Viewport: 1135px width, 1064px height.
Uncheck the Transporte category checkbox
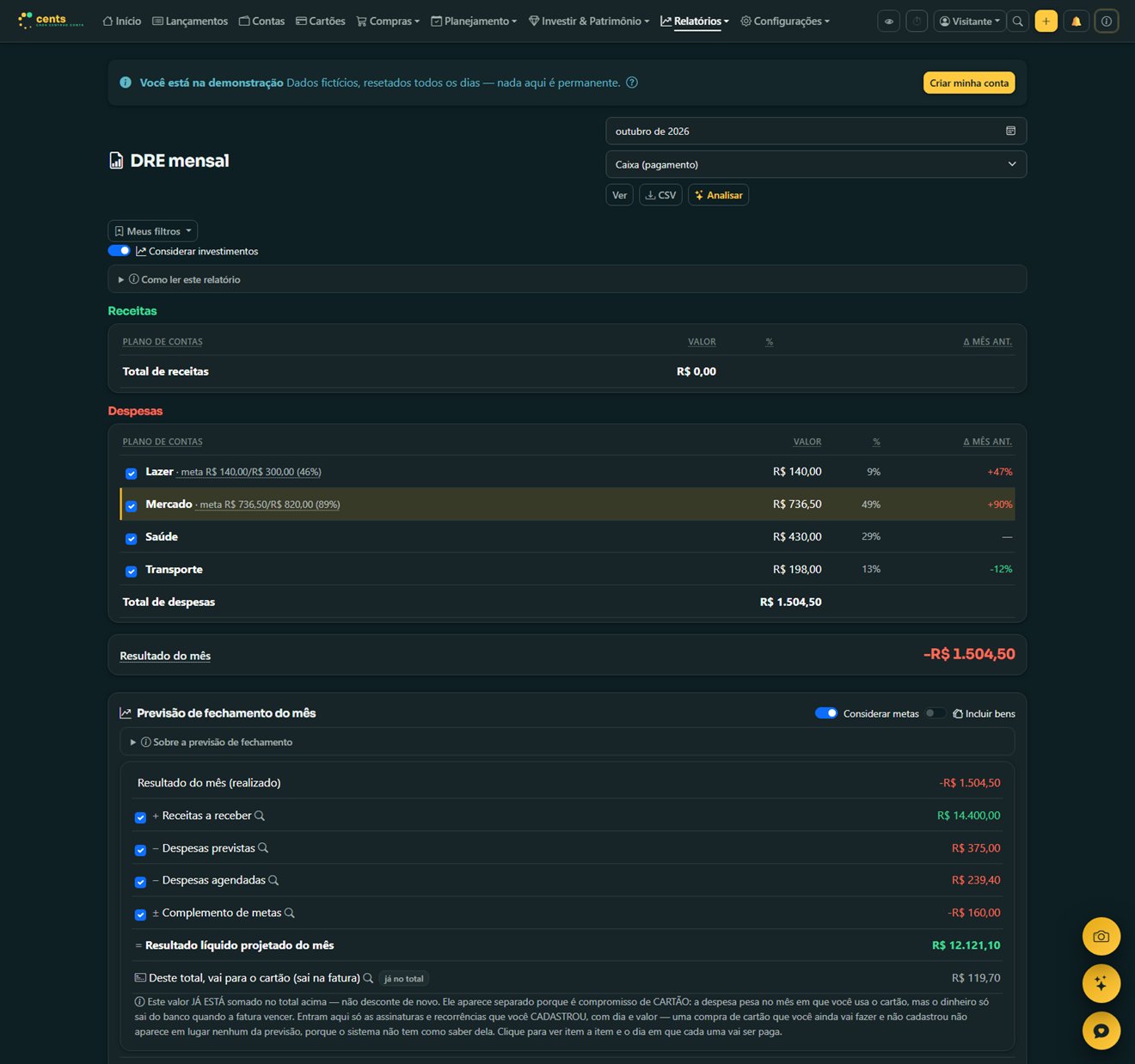(x=132, y=572)
